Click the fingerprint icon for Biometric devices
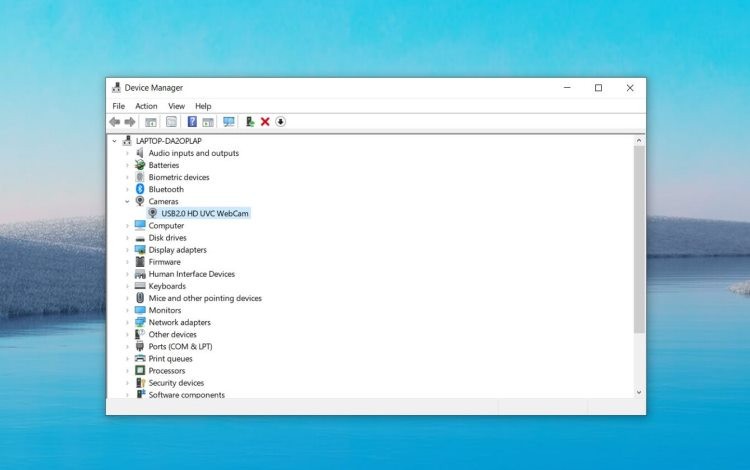The width and height of the screenshot is (750, 470). [x=140, y=177]
